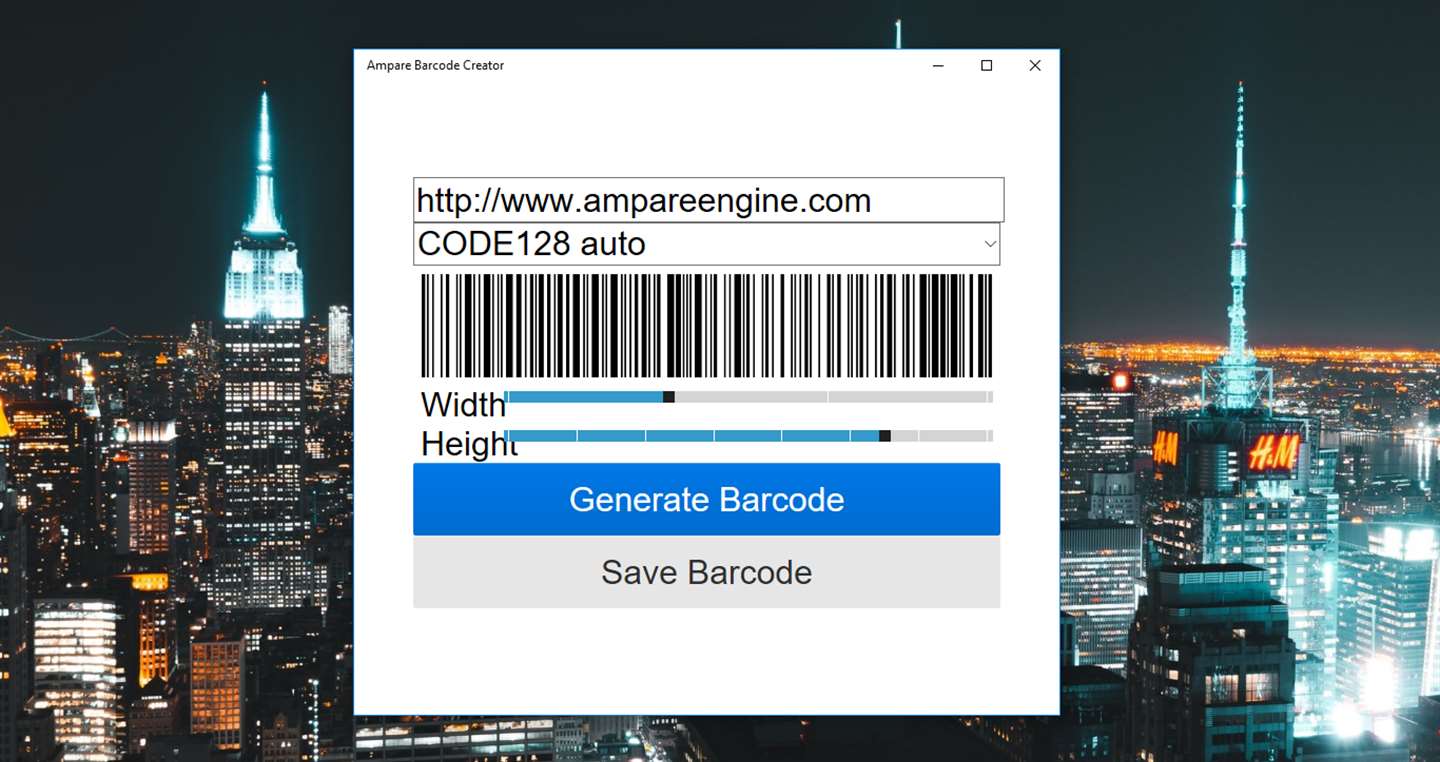Click the Height slider thumb handle
Screen dimensions: 1440x762
click(885, 436)
